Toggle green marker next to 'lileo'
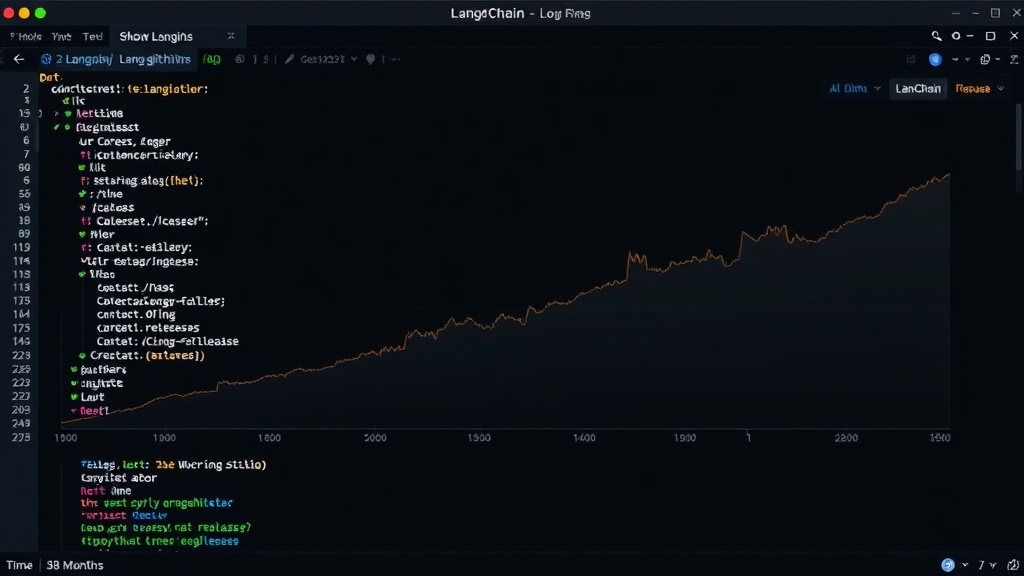 click(x=82, y=274)
